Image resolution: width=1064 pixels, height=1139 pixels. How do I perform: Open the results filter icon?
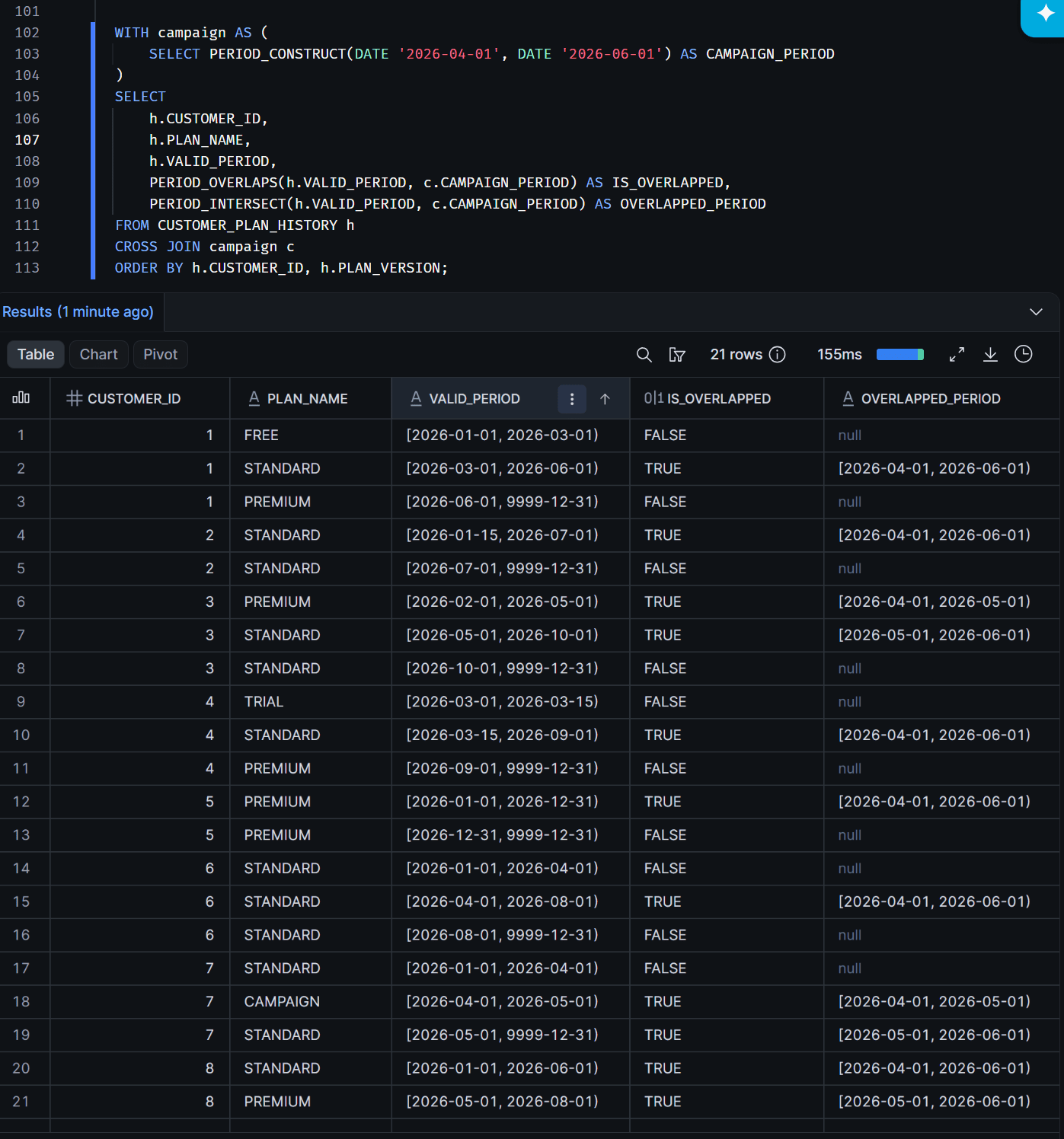677,355
